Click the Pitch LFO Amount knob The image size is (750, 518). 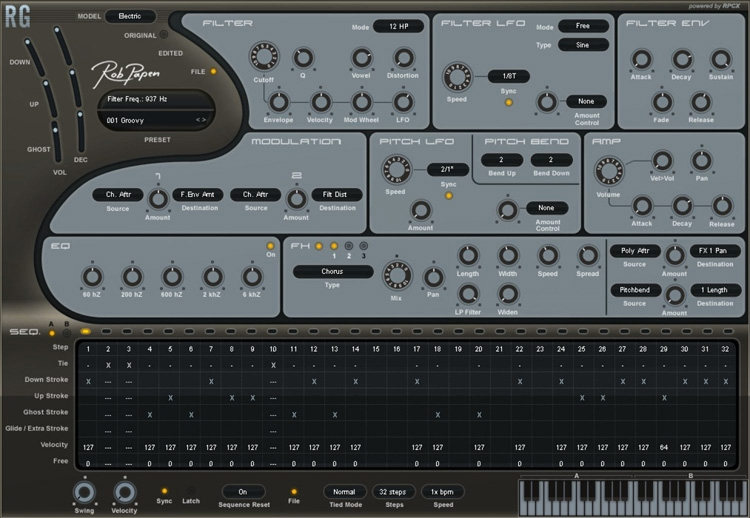point(420,210)
